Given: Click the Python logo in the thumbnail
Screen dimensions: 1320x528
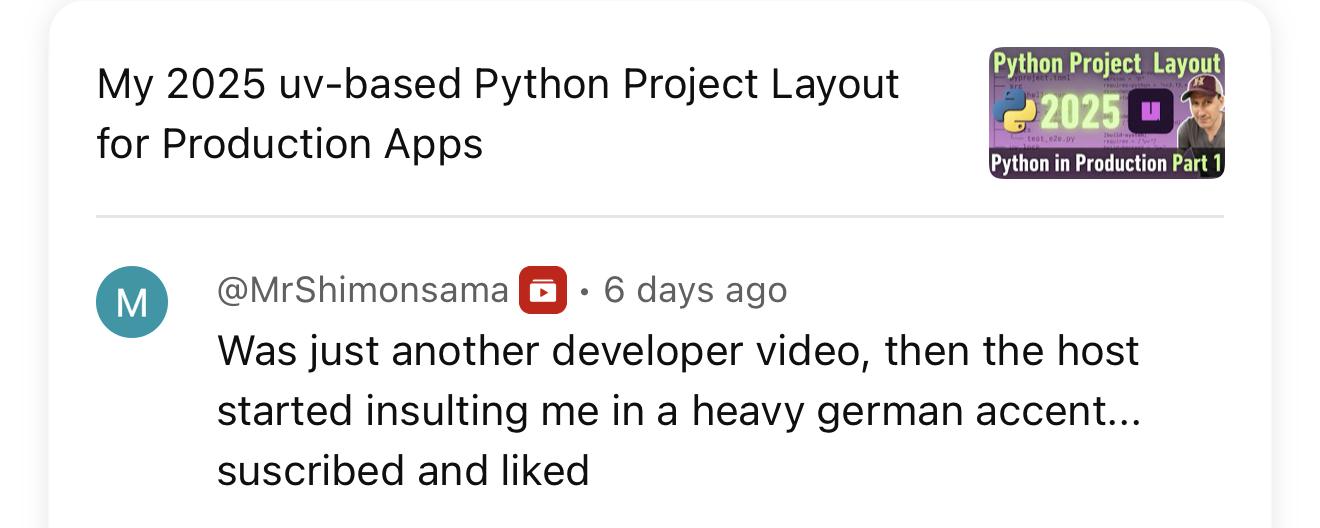Looking at the screenshot, I should [1014, 110].
